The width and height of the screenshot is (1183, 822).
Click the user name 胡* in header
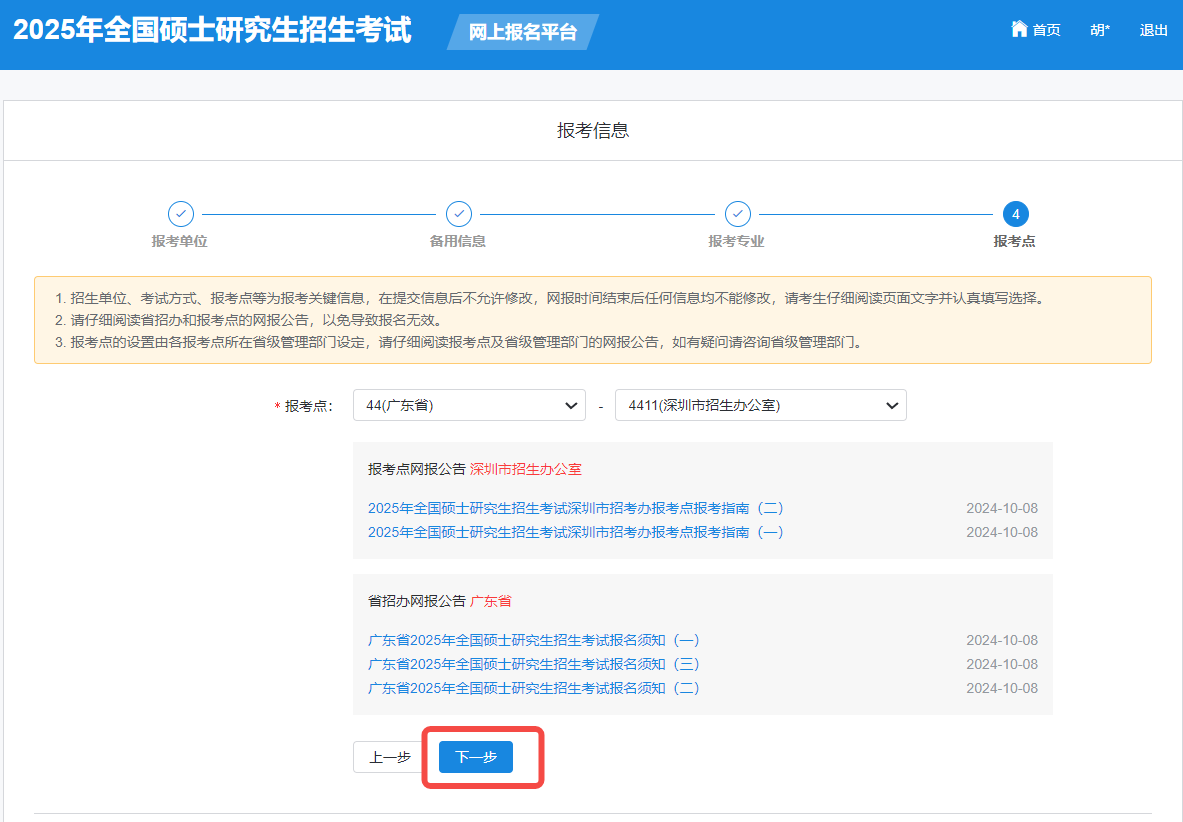pos(1100,30)
